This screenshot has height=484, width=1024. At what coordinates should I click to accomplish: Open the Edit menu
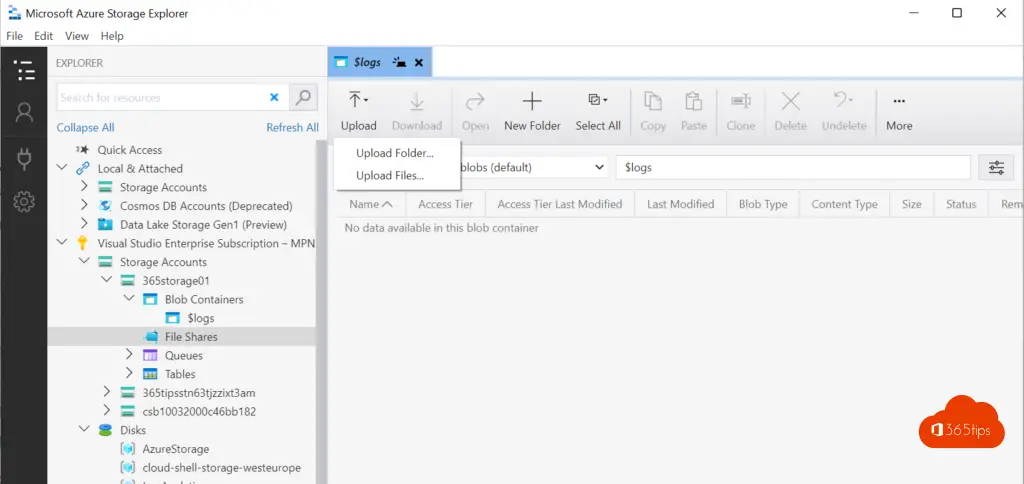click(x=44, y=36)
